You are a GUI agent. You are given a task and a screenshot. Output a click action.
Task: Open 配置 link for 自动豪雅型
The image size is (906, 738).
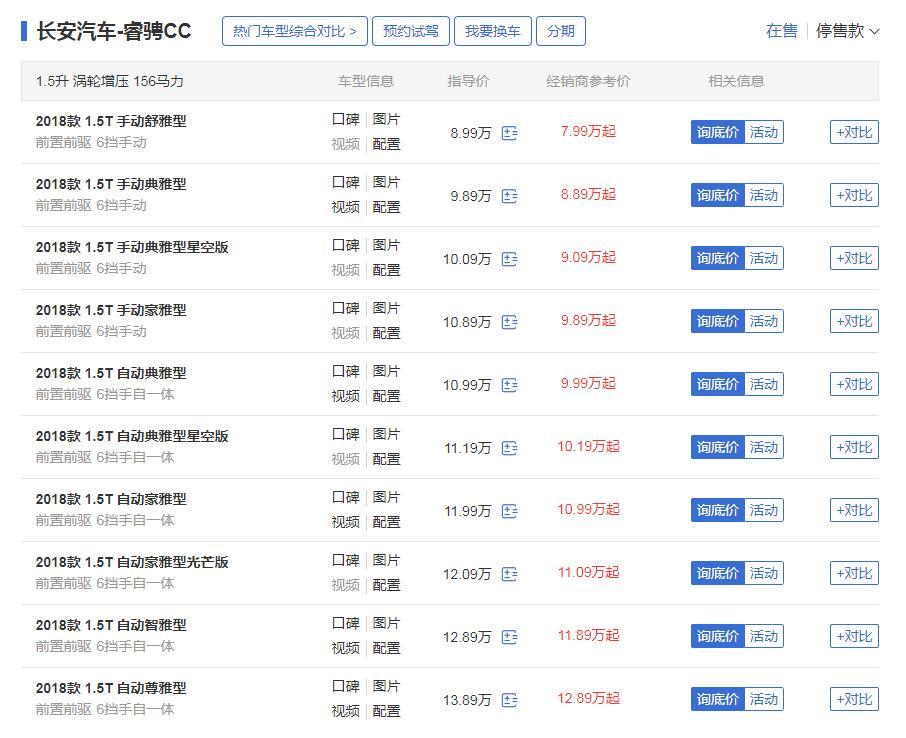[386, 522]
